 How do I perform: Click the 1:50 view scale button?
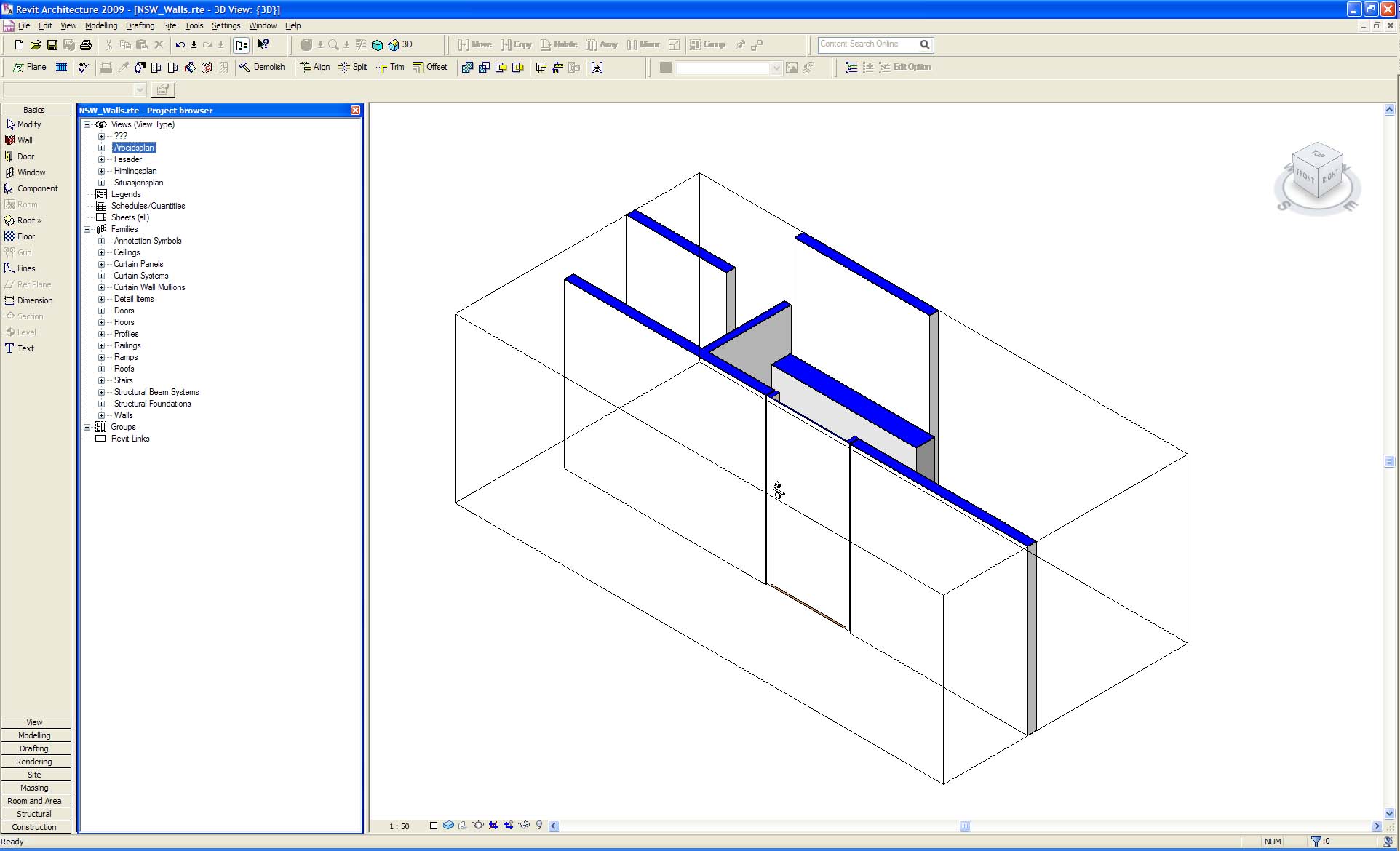pos(399,826)
